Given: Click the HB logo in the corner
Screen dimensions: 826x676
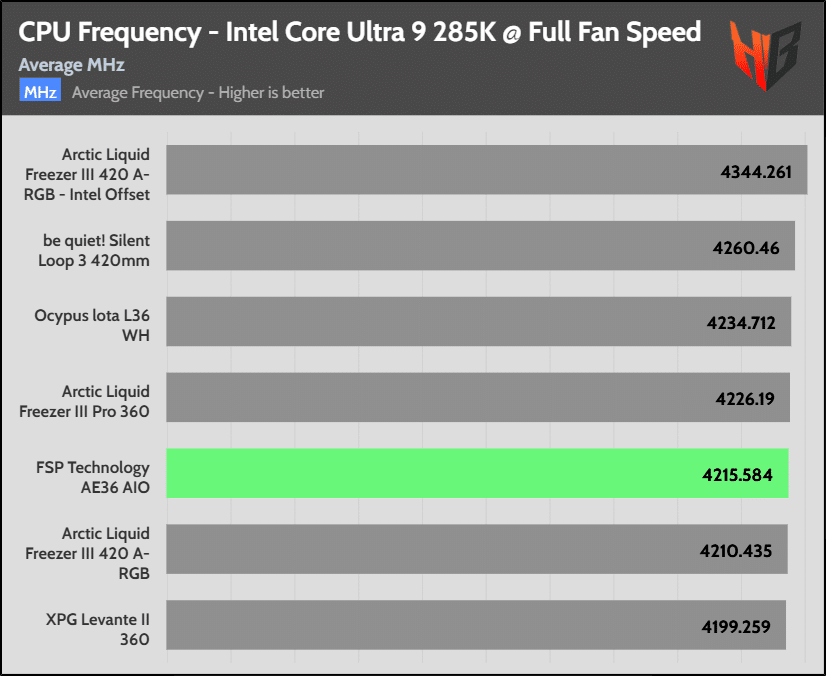Looking at the screenshot, I should click(765, 55).
